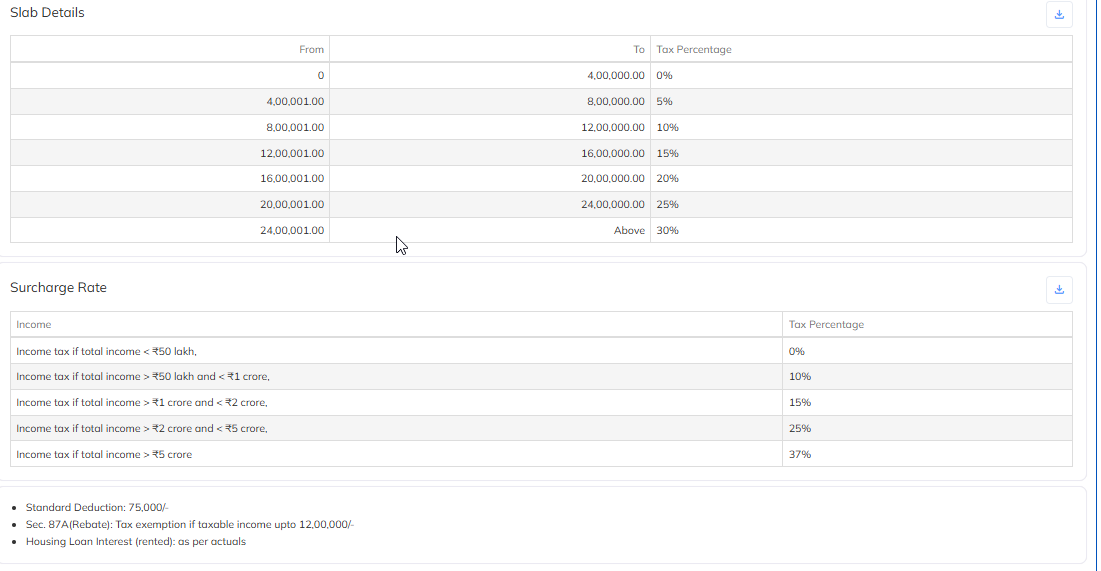Select Tax Percentage header in Slab Details
Viewport: 1101px width, 571px height.
[x=694, y=50]
